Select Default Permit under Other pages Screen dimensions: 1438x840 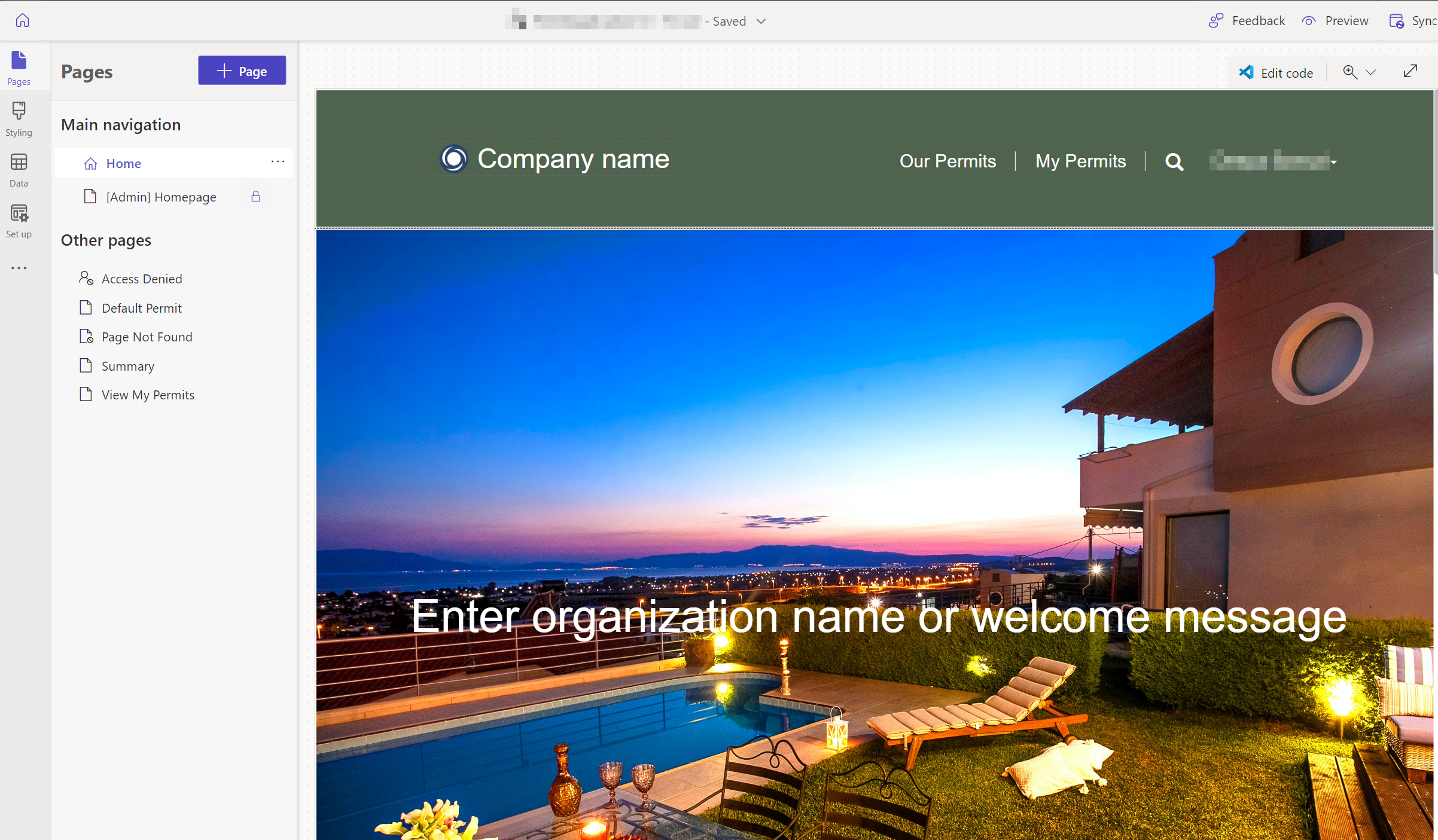point(141,308)
